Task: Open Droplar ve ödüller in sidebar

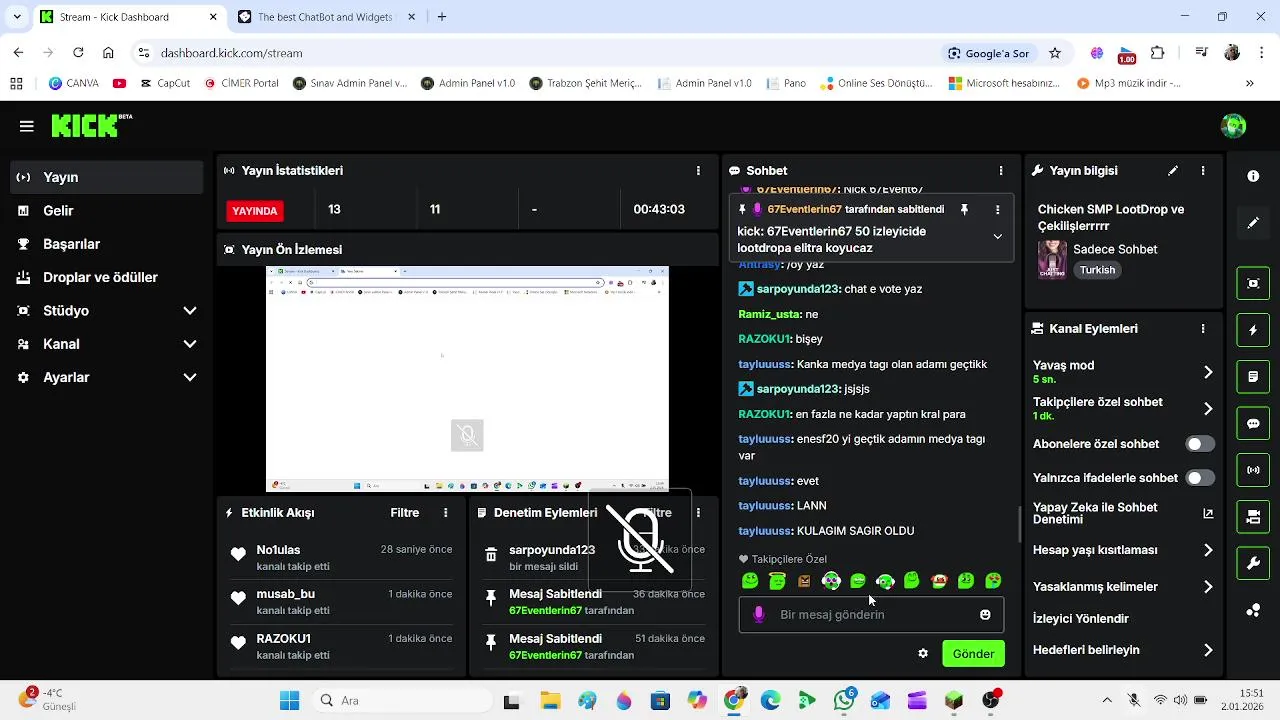Action: point(107,277)
